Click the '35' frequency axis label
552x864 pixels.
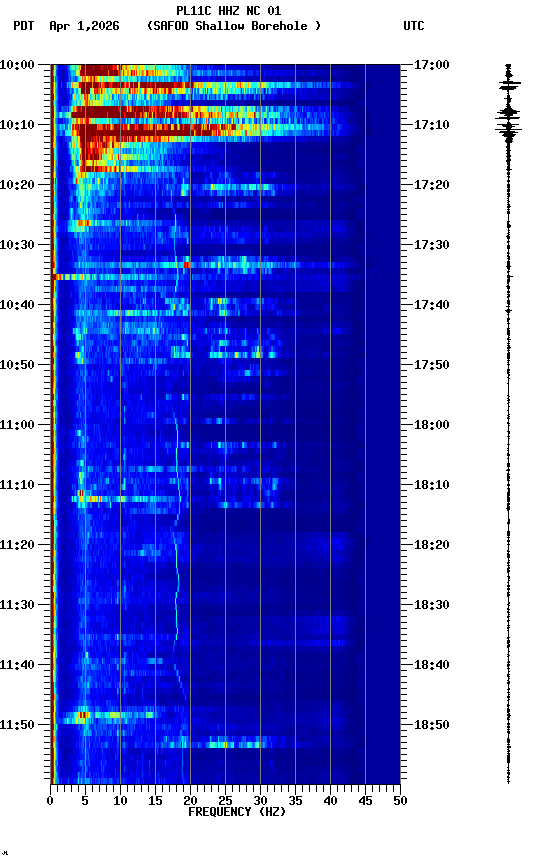pos(295,801)
